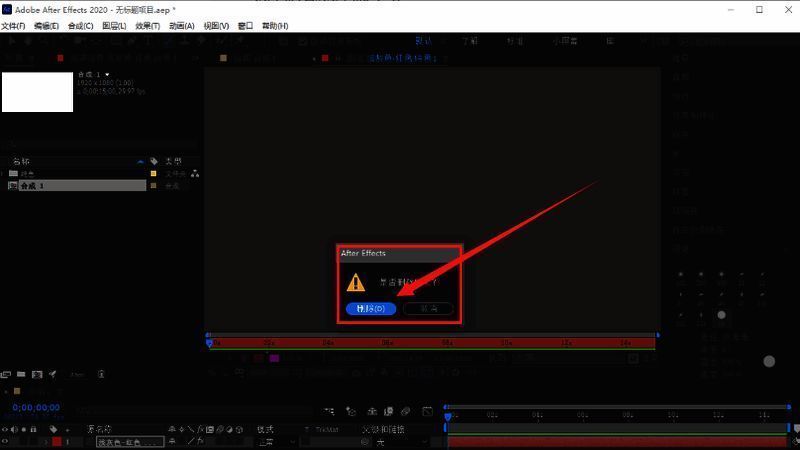Select the deep red solid layer name
Viewport: 800px width, 450px height.
[x=129, y=441]
